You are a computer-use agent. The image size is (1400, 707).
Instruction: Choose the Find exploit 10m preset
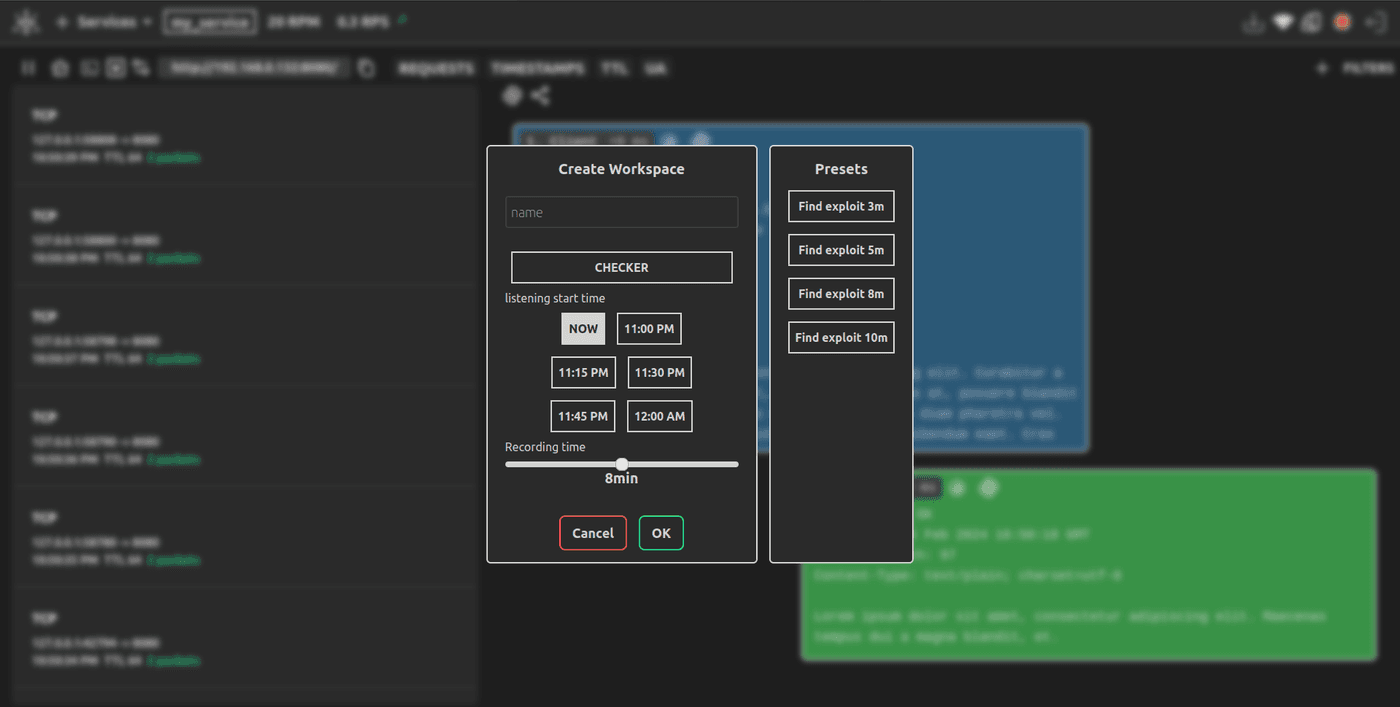point(841,338)
